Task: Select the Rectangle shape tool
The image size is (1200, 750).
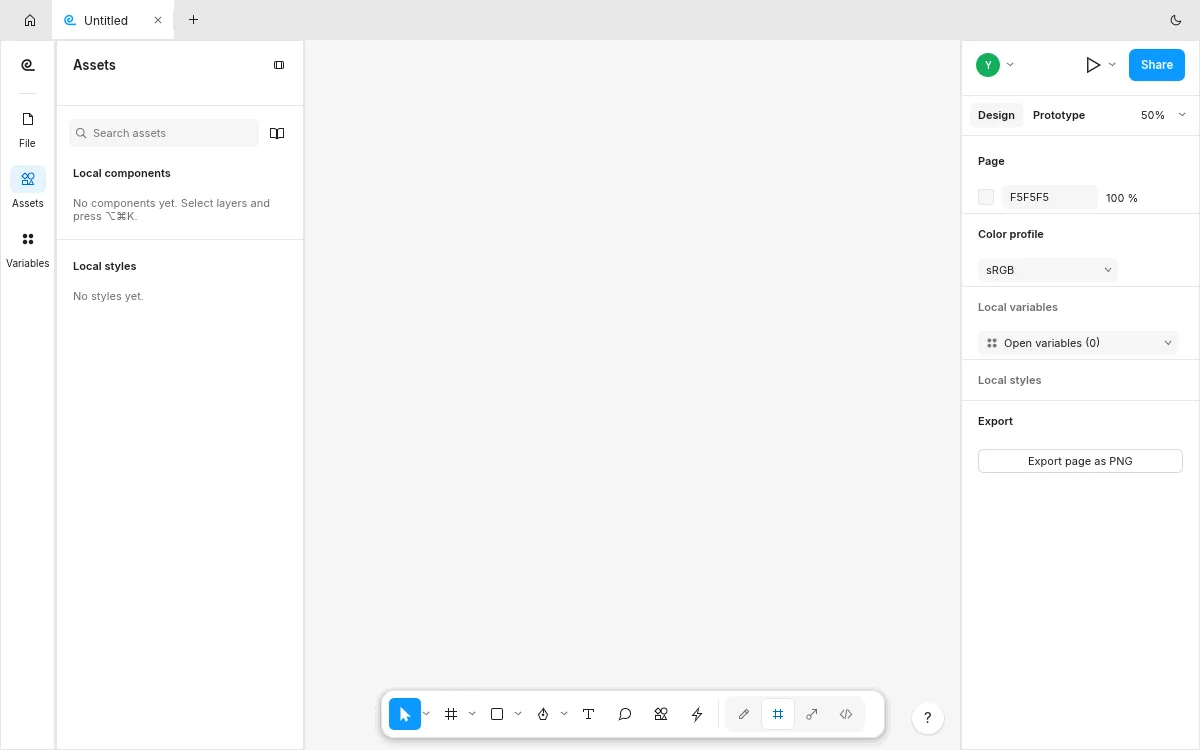Action: coord(497,714)
